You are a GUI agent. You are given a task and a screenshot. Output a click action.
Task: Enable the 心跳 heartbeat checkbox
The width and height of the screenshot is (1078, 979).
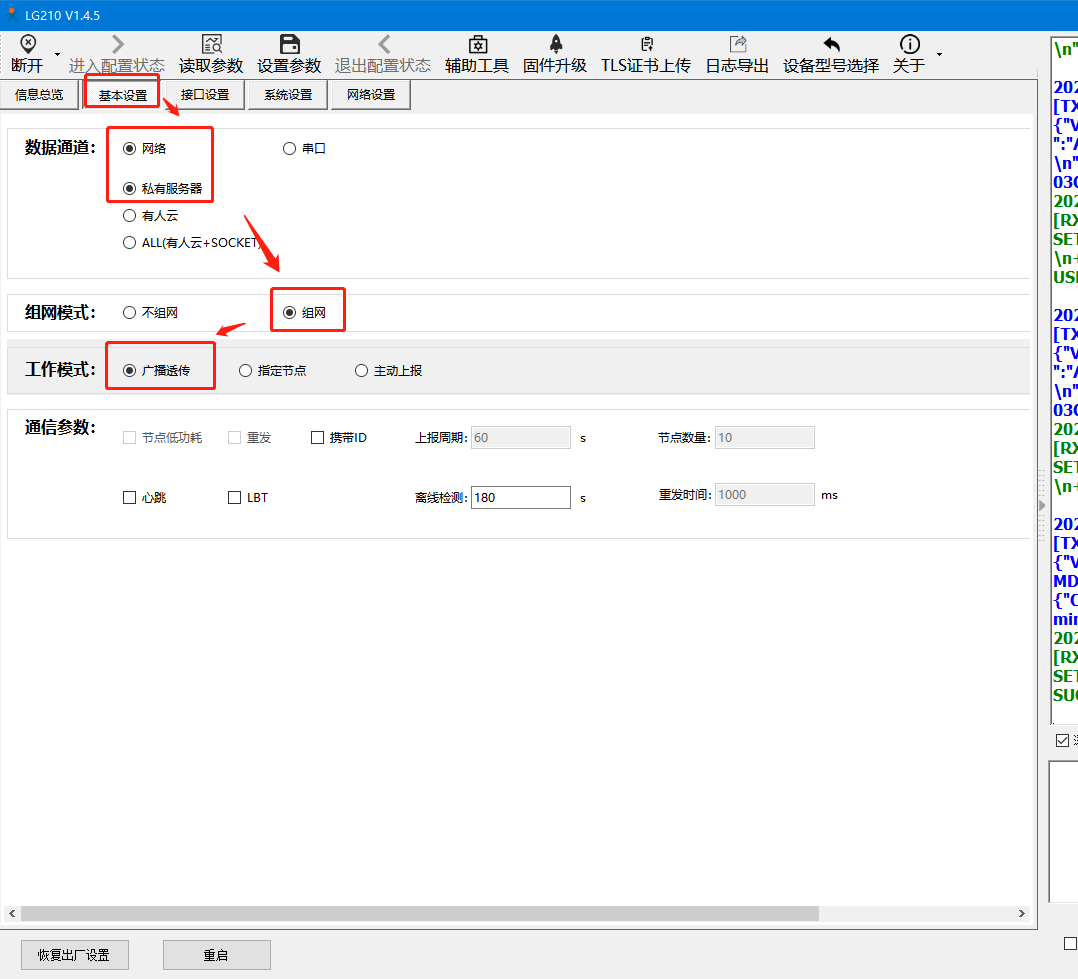[129, 497]
